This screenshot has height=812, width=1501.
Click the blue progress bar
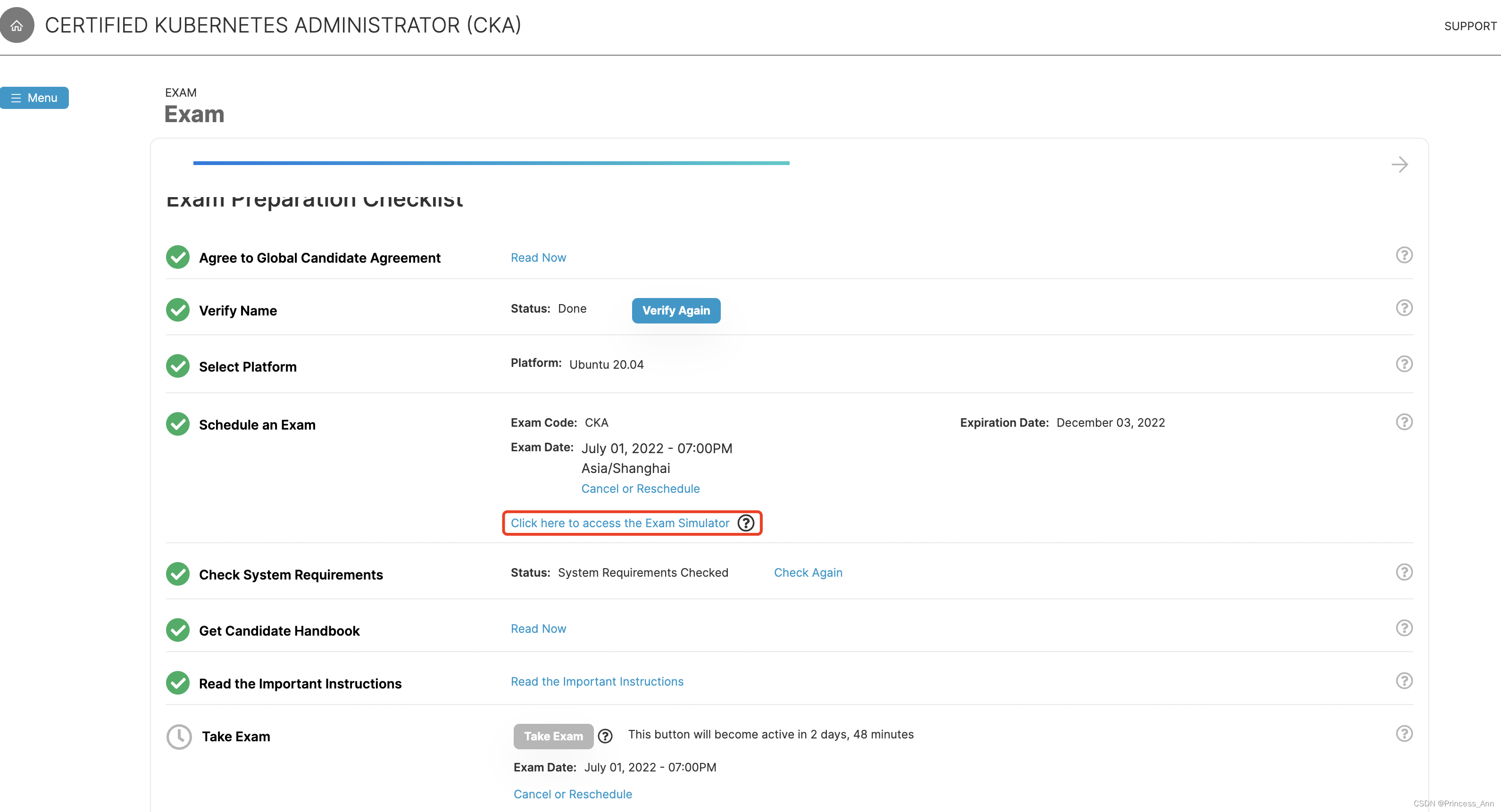(x=491, y=163)
